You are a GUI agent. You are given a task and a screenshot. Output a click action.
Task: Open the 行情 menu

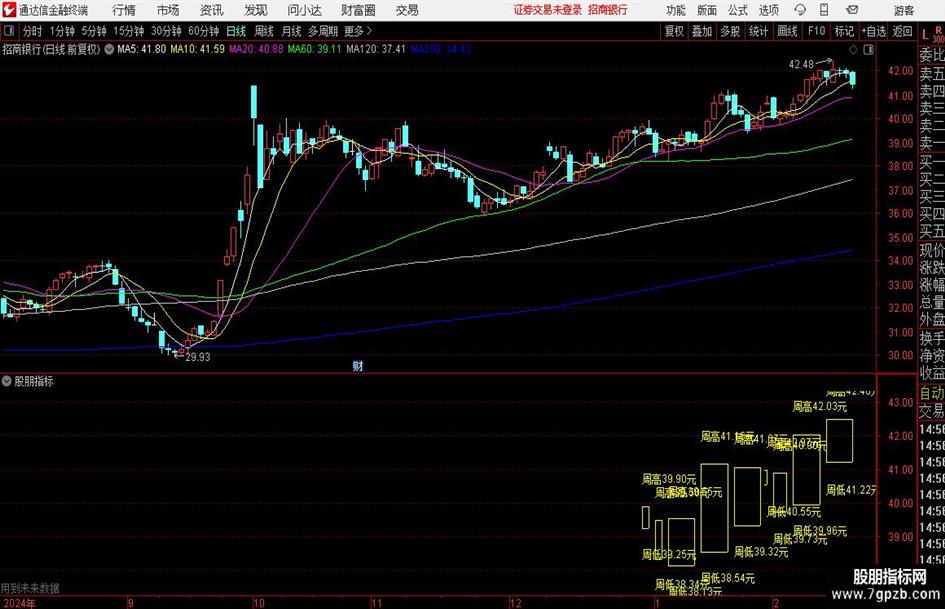click(124, 10)
